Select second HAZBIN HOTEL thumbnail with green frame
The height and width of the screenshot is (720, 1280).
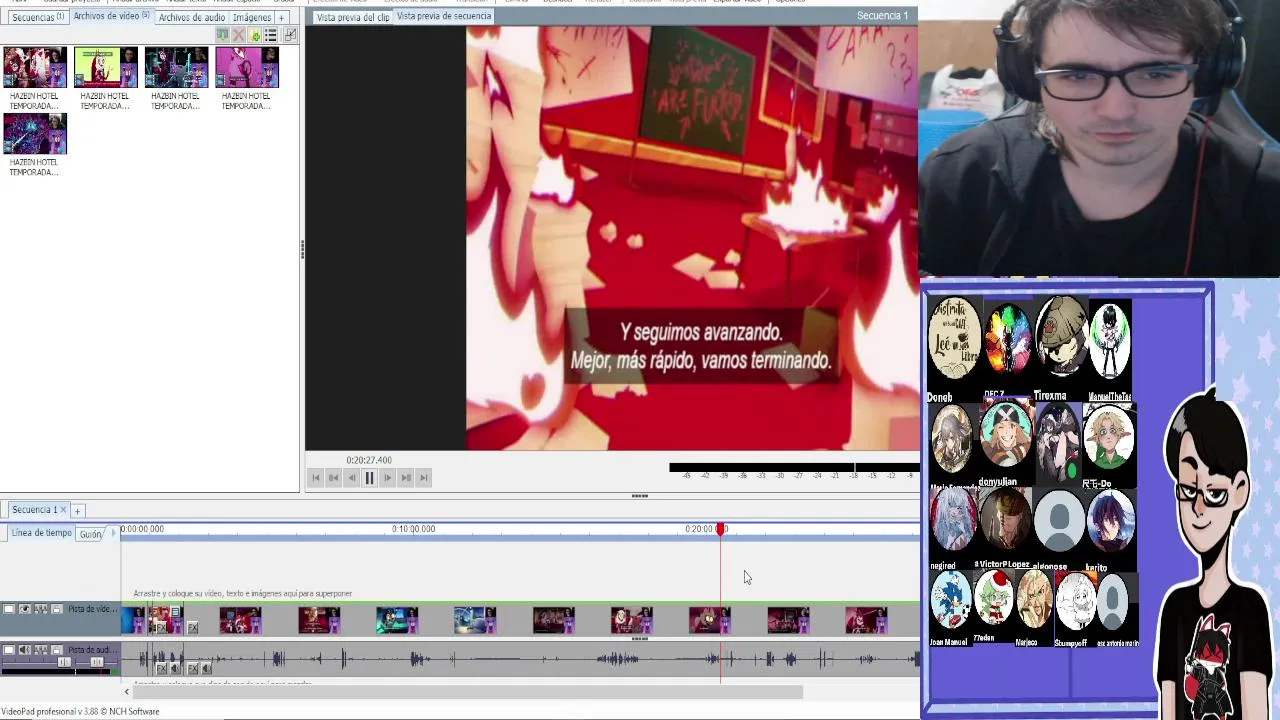tap(105, 67)
